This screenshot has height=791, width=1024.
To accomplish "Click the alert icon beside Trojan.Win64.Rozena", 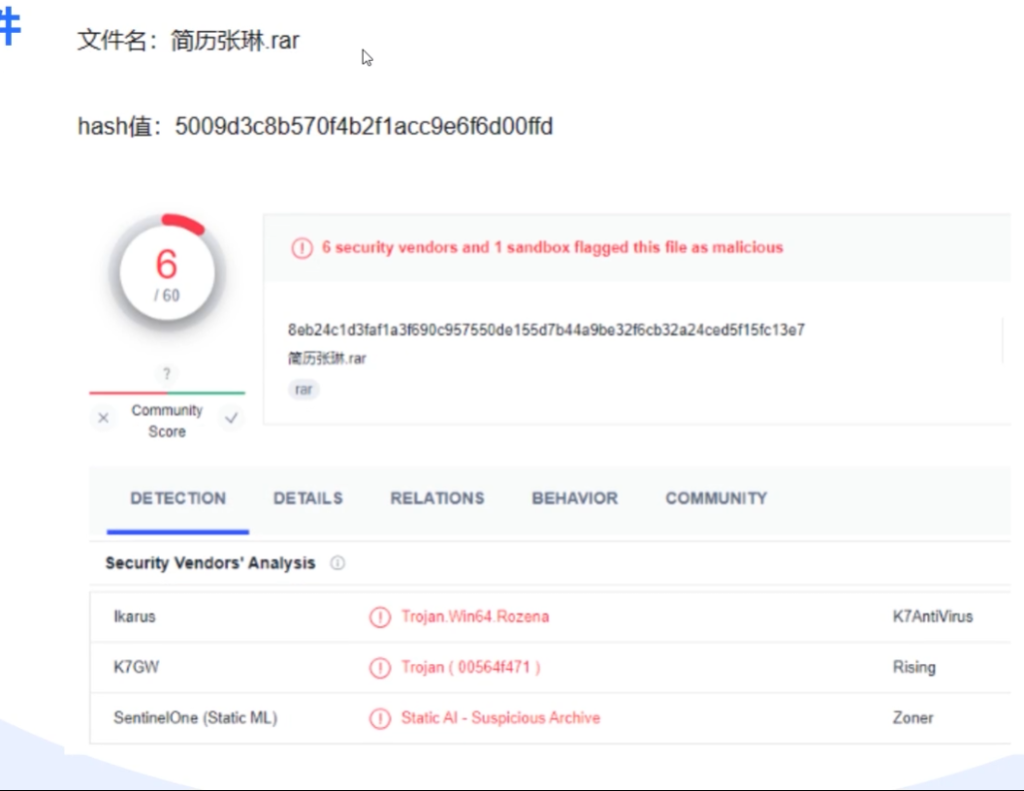I will point(380,617).
